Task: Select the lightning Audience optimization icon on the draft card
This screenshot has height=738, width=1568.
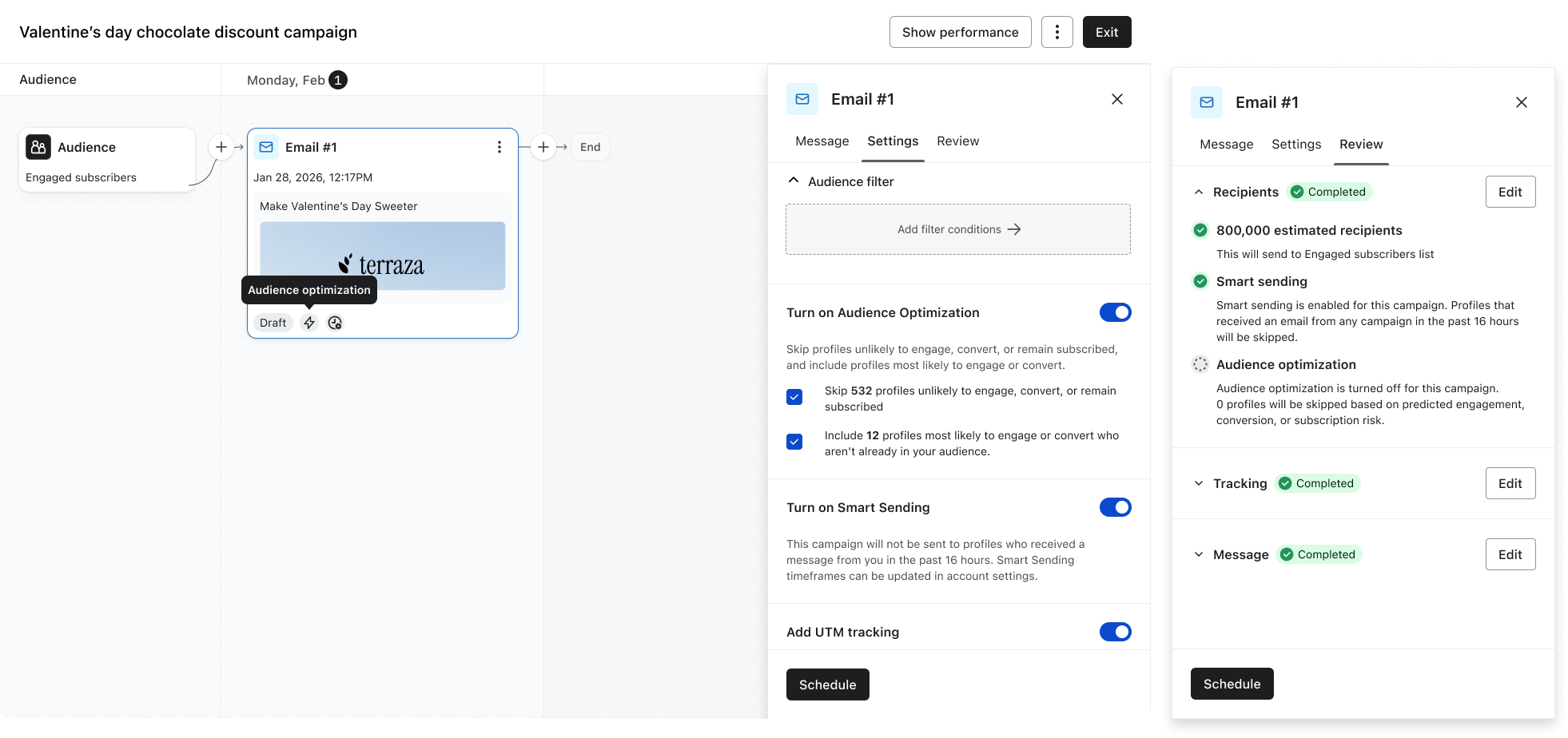Action: pyautogui.click(x=309, y=323)
